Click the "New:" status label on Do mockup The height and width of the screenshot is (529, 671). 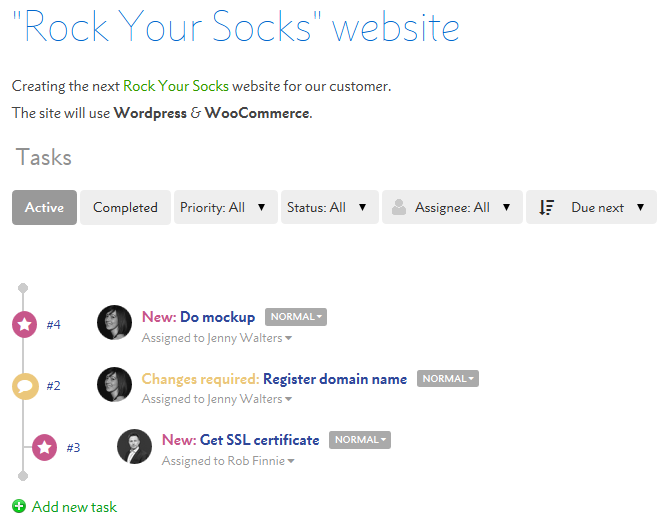tap(159, 317)
